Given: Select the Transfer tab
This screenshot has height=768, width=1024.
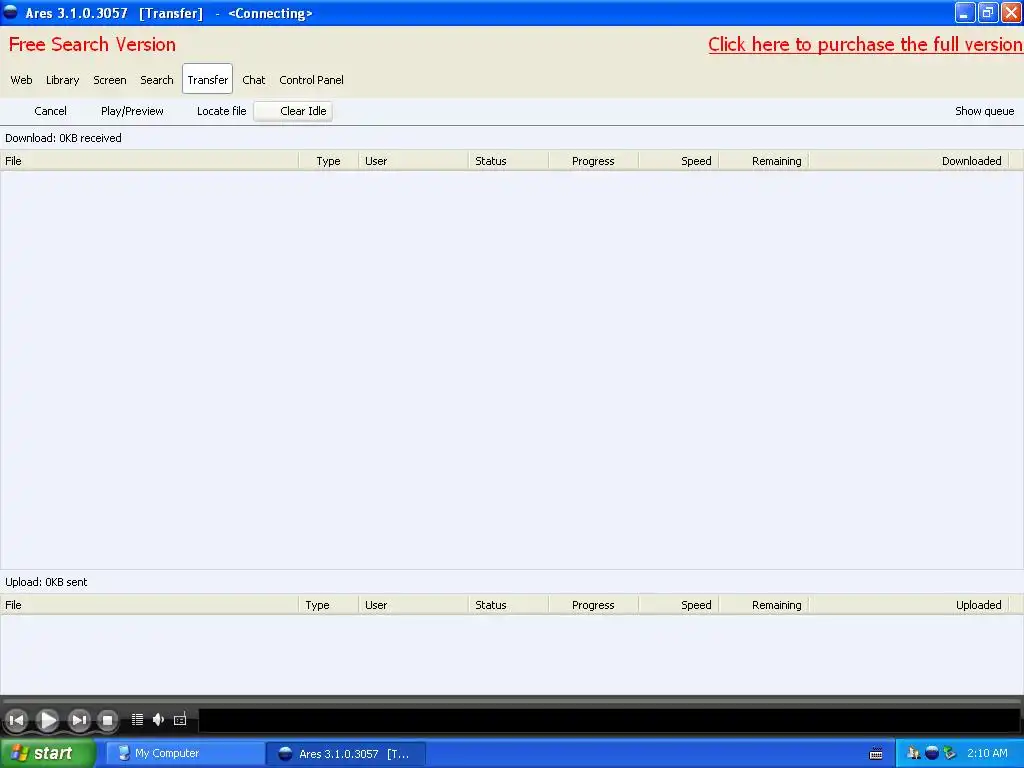Looking at the screenshot, I should (208, 80).
